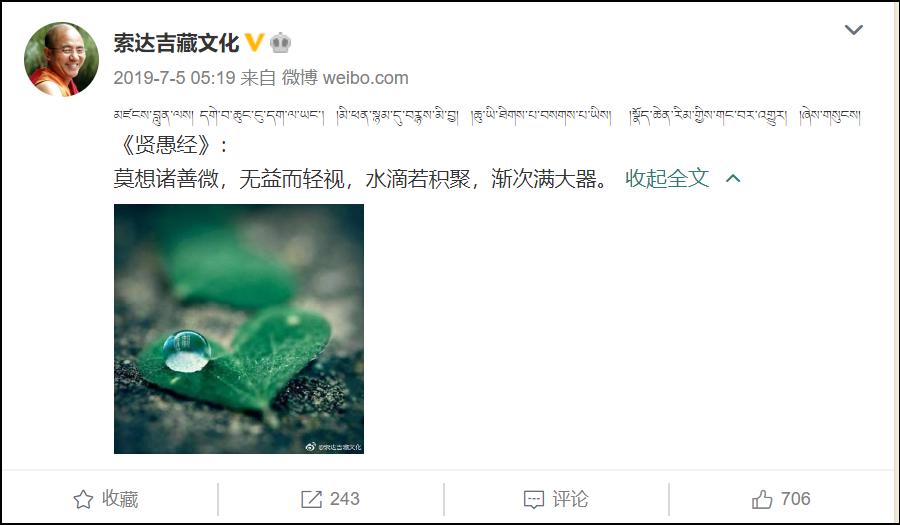The width and height of the screenshot is (900, 525).
Task: Open the post options chevron menu
Action: tap(854, 29)
